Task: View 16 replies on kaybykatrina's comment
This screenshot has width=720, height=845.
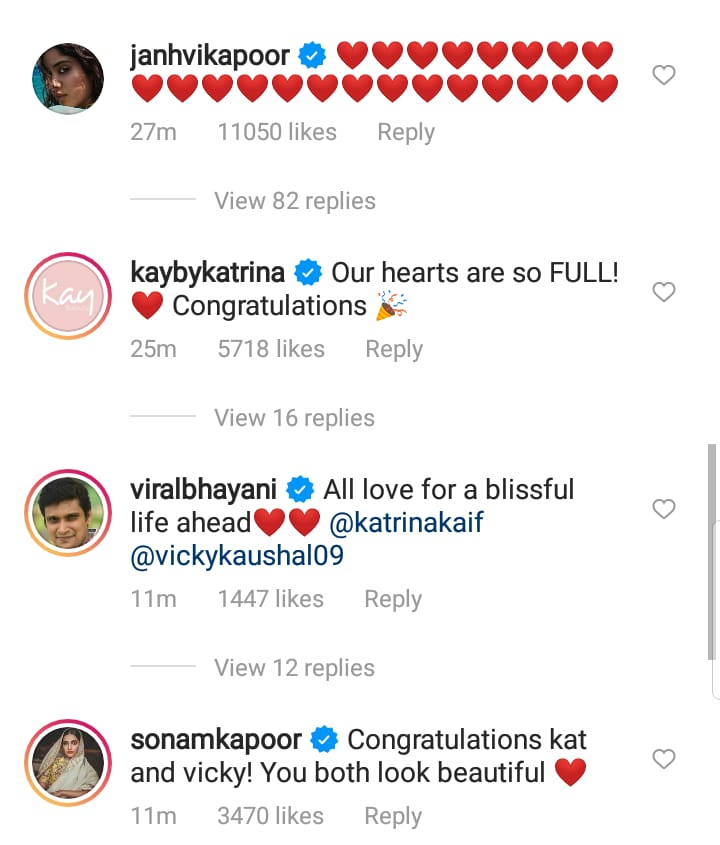Action: [294, 417]
